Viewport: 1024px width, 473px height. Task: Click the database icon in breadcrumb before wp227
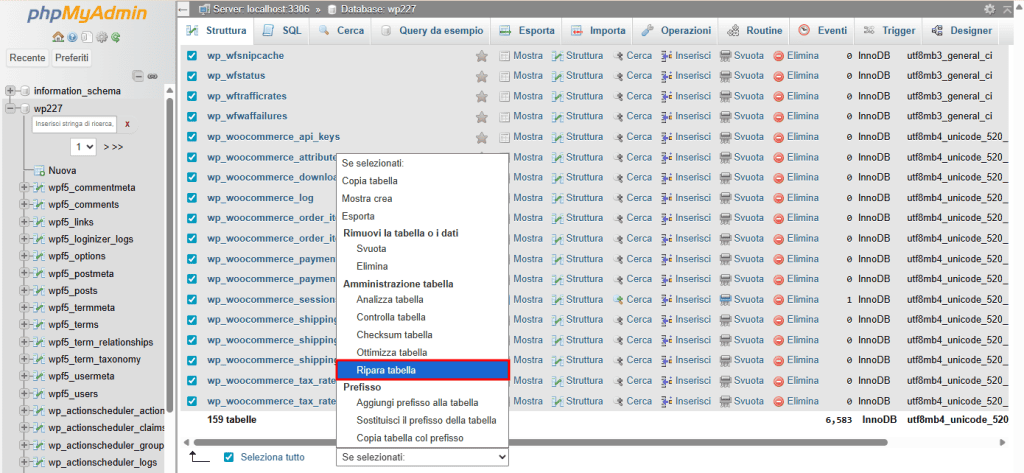[x=332, y=9]
